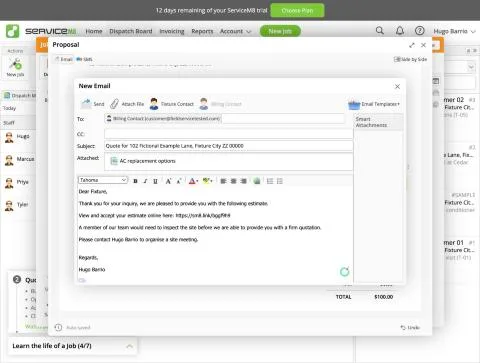This screenshot has width=480, height=363.
Task: Click the estimate link in the email body
Action: pyautogui.click(x=203, y=216)
